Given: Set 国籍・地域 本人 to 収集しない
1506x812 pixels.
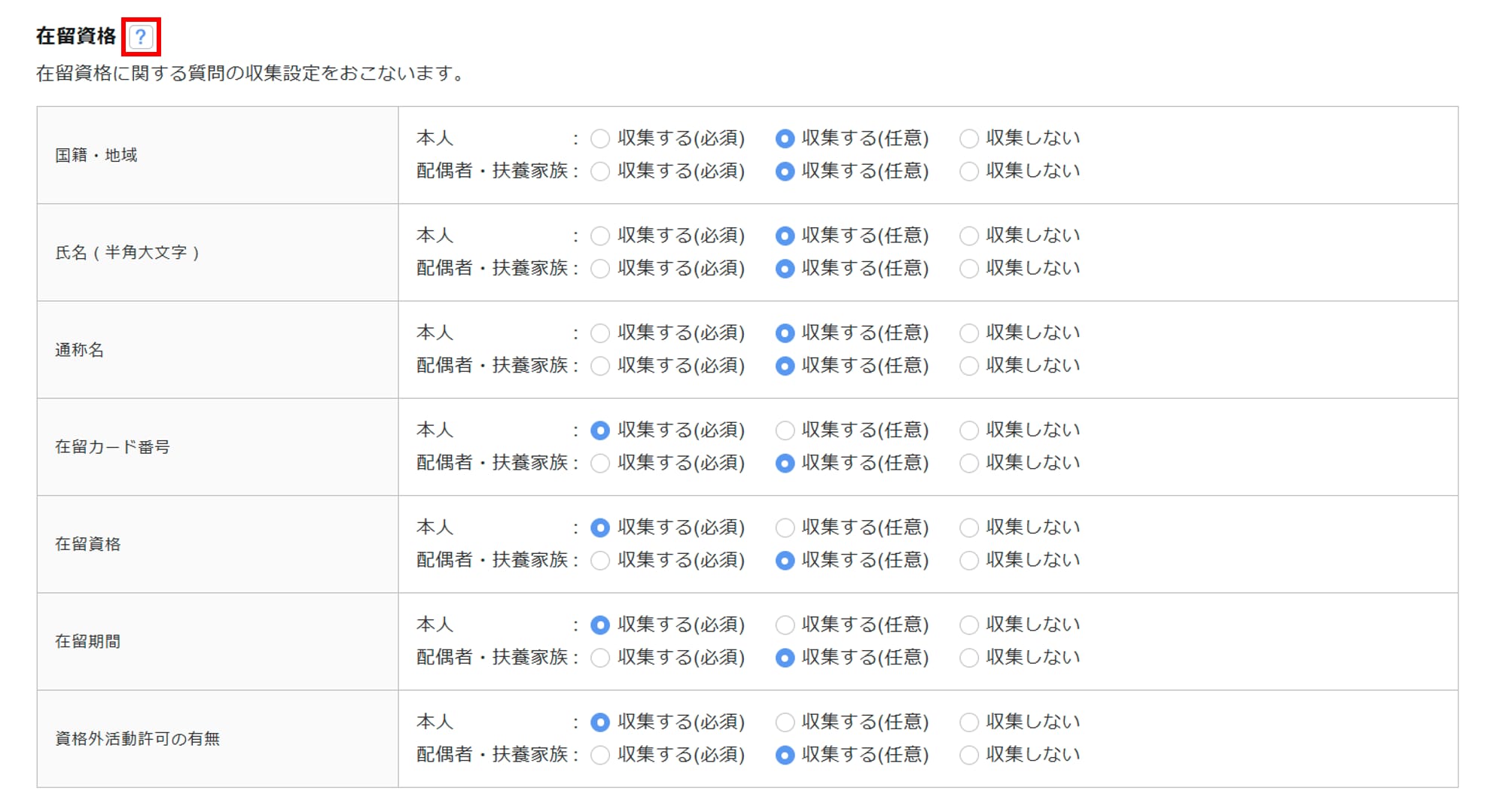Looking at the screenshot, I should pos(969,138).
